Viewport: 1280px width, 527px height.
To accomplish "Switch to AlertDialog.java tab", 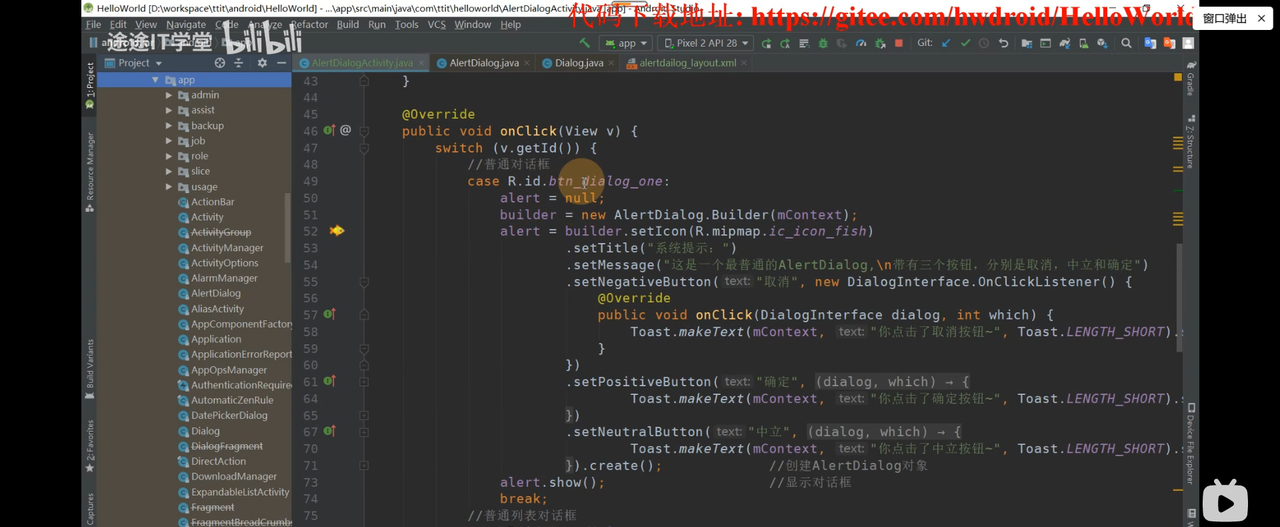I will pyautogui.click(x=484, y=62).
